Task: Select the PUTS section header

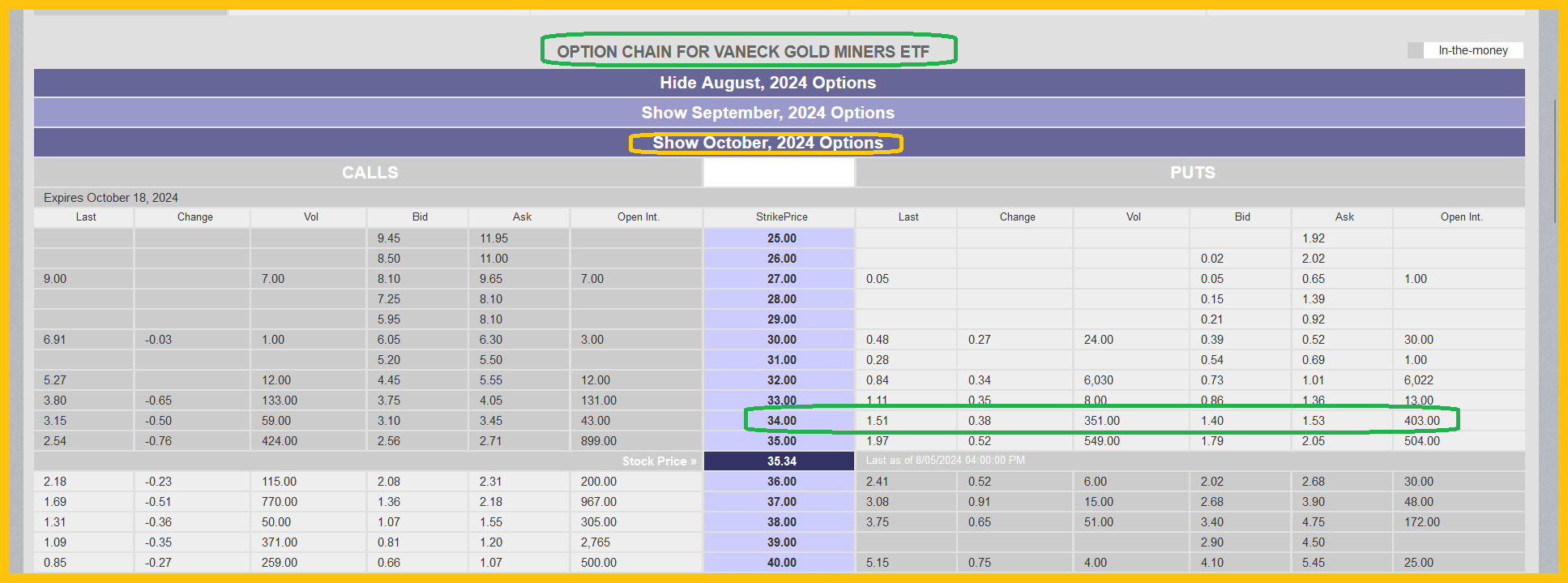Action: [x=1192, y=173]
